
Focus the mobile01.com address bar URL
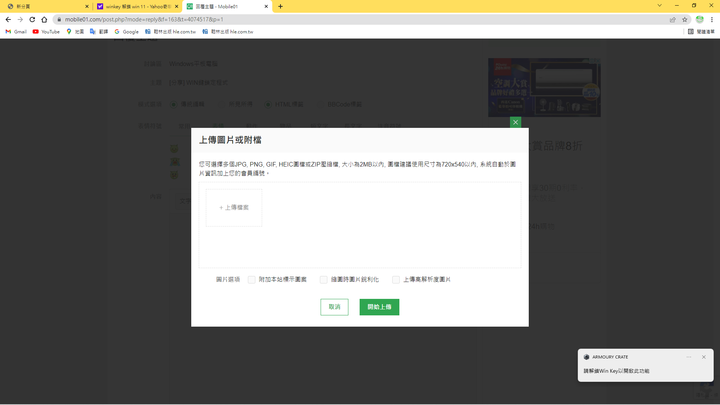coord(144,19)
